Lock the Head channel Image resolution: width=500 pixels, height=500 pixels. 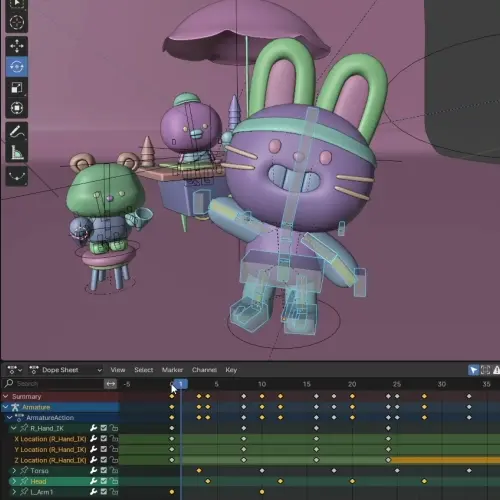[x=114, y=481]
